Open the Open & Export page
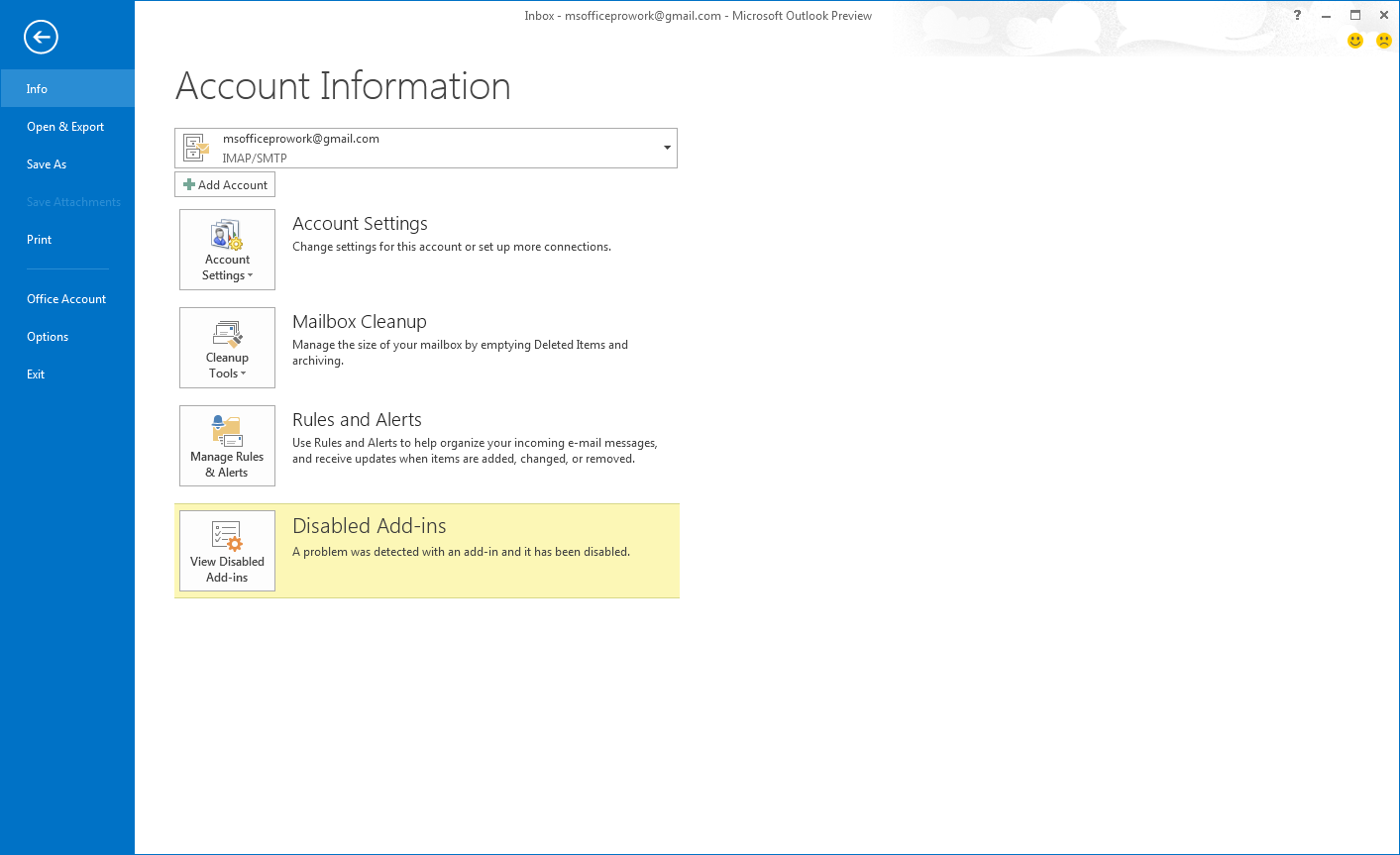1400x855 pixels. (65, 127)
